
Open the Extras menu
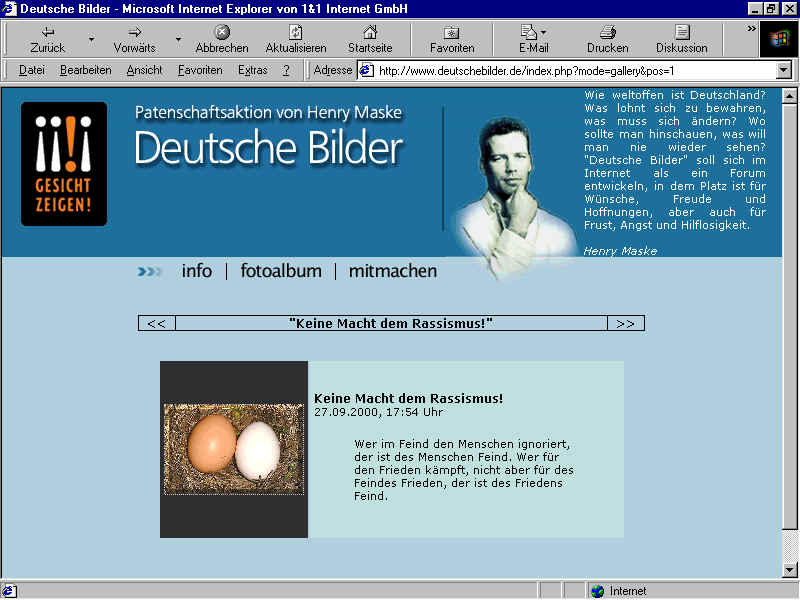(x=253, y=70)
